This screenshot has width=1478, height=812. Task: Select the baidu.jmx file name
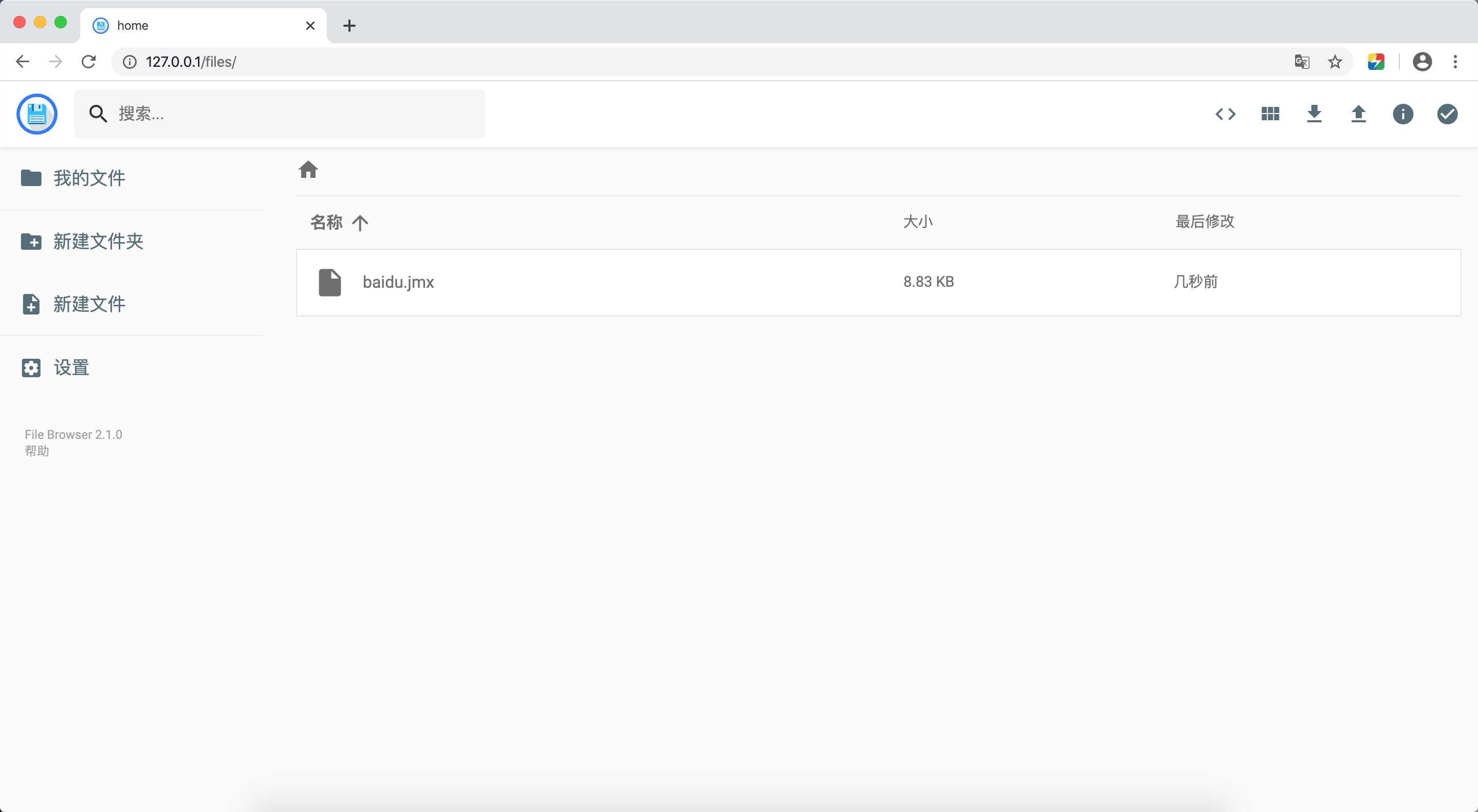[398, 282]
